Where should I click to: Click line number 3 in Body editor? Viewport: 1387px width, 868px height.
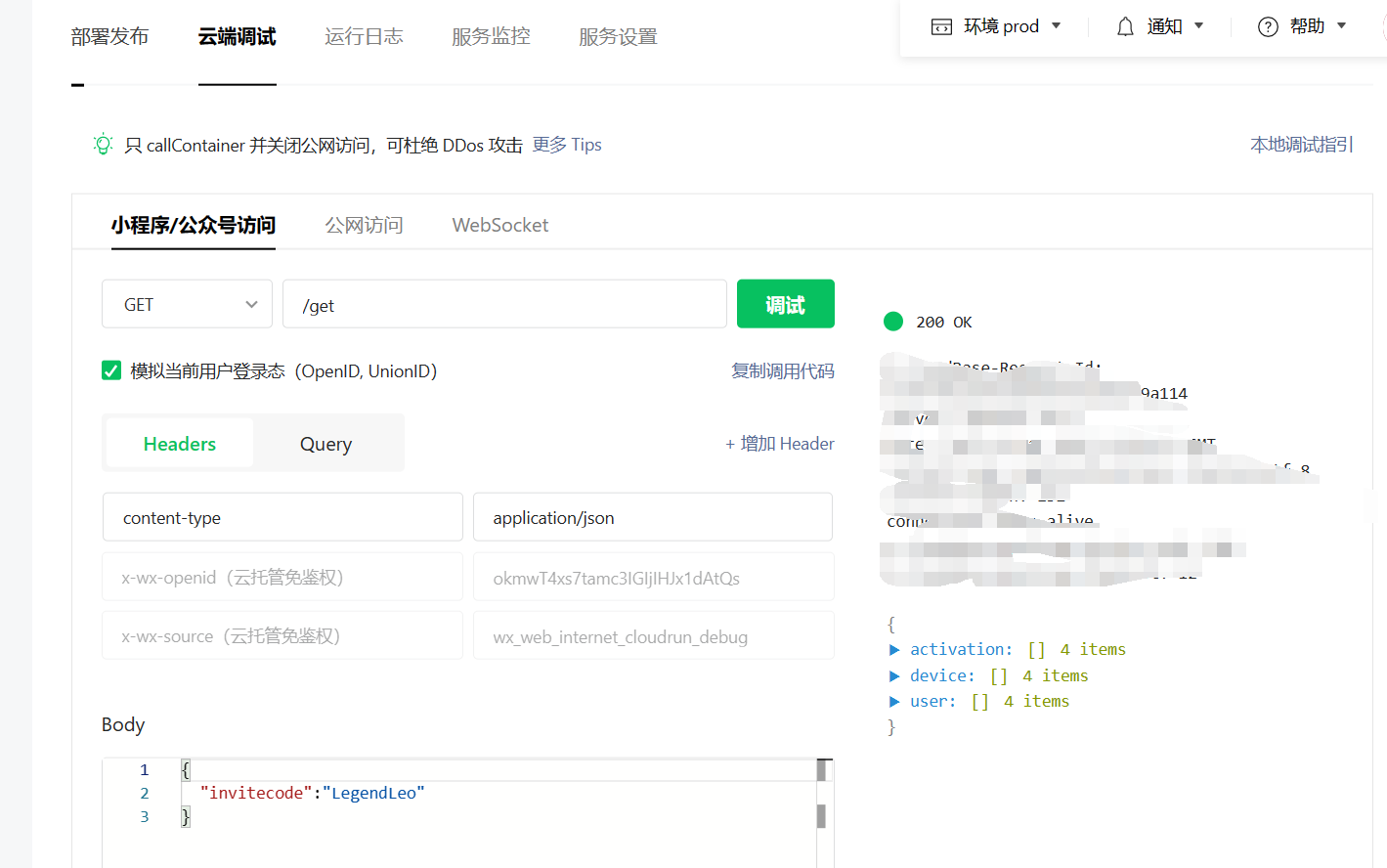[145, 816]
